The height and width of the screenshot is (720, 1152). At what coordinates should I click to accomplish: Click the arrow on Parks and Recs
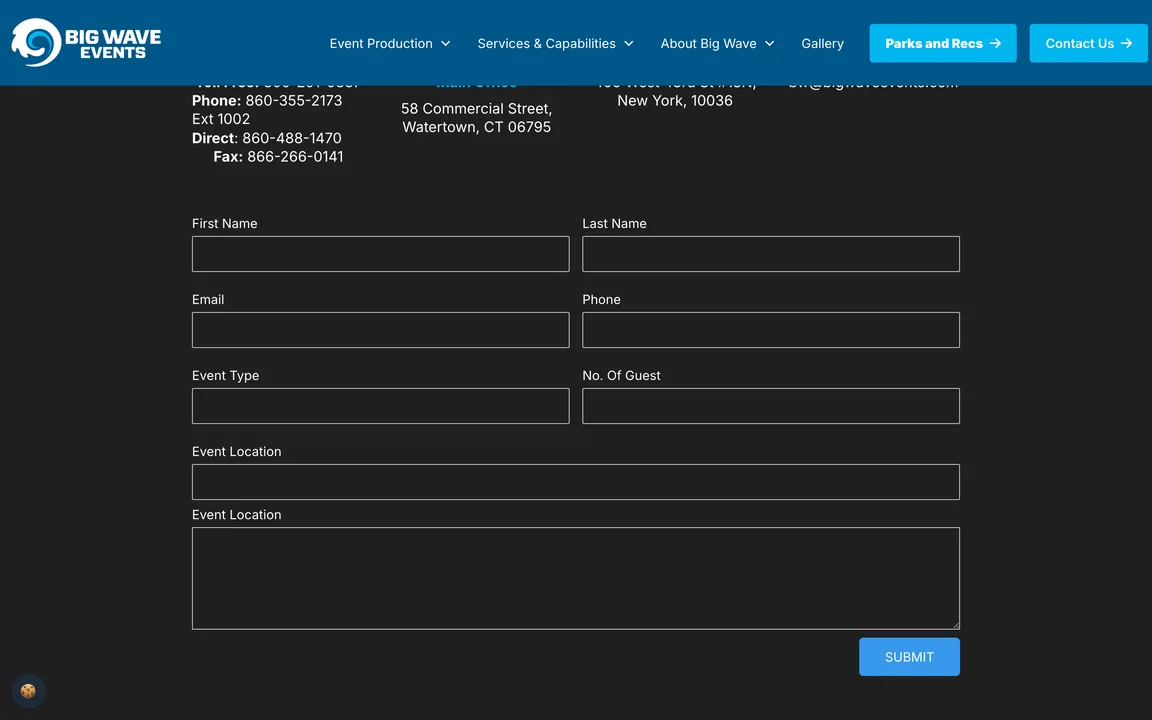[x=996, y=43]
